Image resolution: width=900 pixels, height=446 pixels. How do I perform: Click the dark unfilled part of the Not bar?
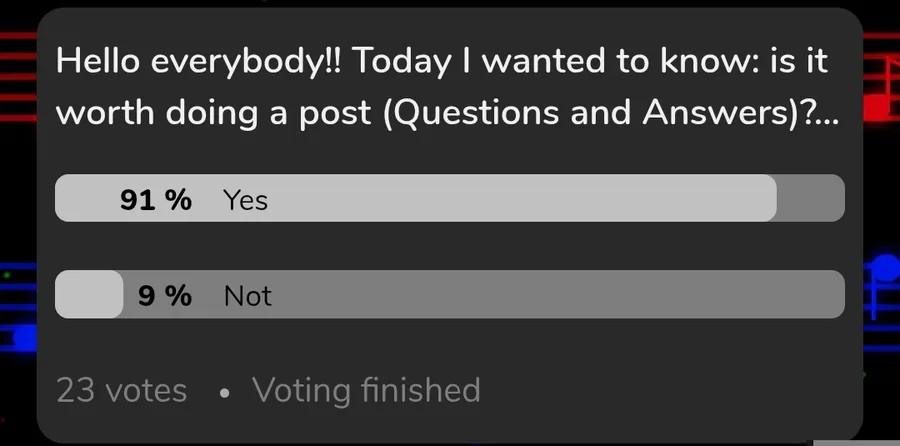coord(550,294)
